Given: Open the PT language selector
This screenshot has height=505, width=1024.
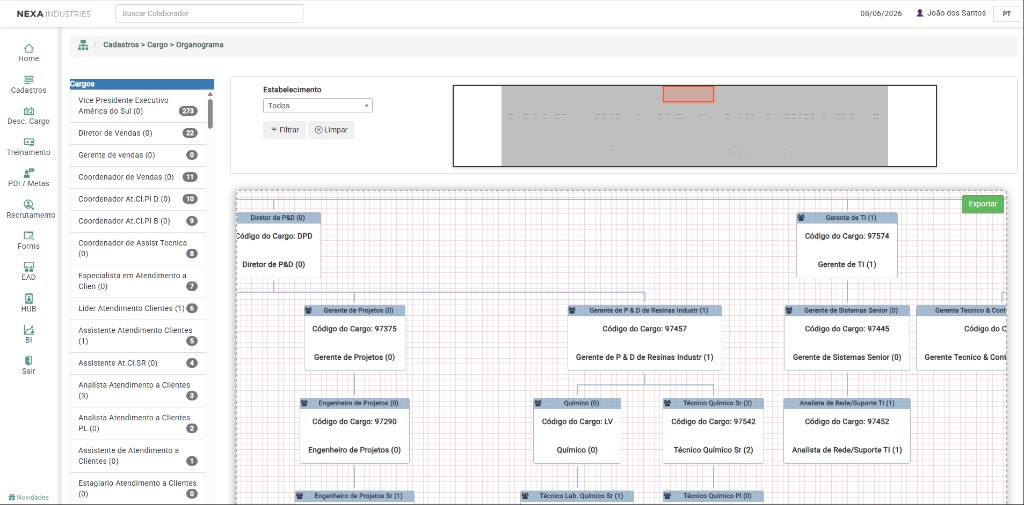Looking at the screenshot, I should tap(1007, 13).
